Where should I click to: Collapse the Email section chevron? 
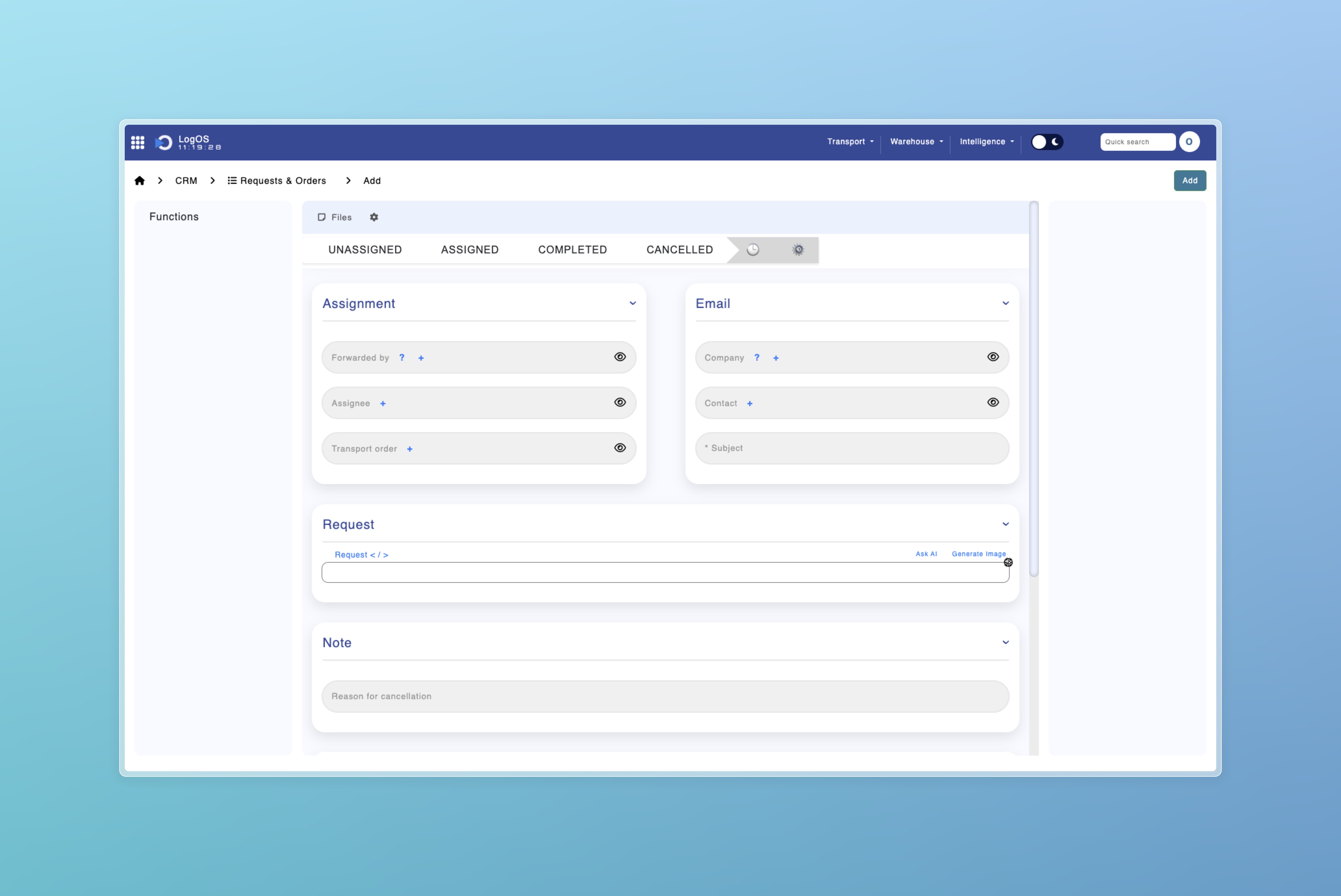pos(1006,303)
